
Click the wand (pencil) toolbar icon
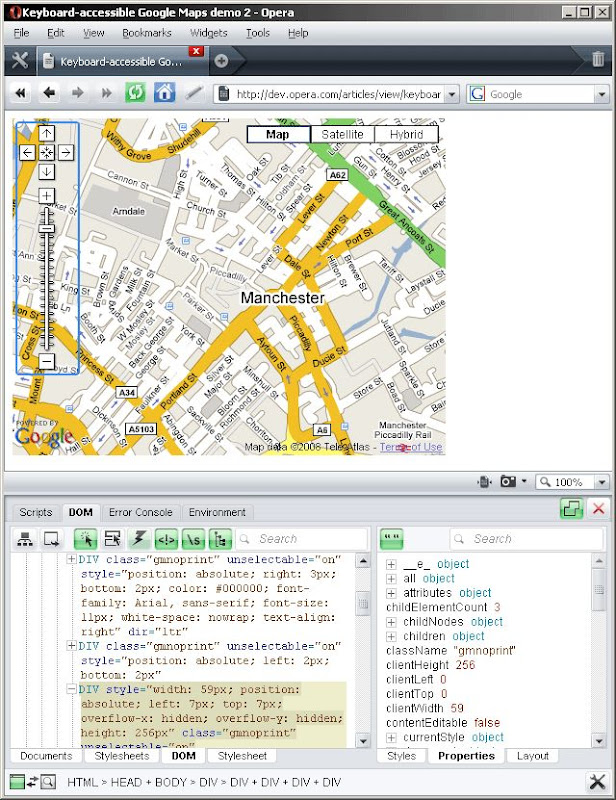click(193, 93)
